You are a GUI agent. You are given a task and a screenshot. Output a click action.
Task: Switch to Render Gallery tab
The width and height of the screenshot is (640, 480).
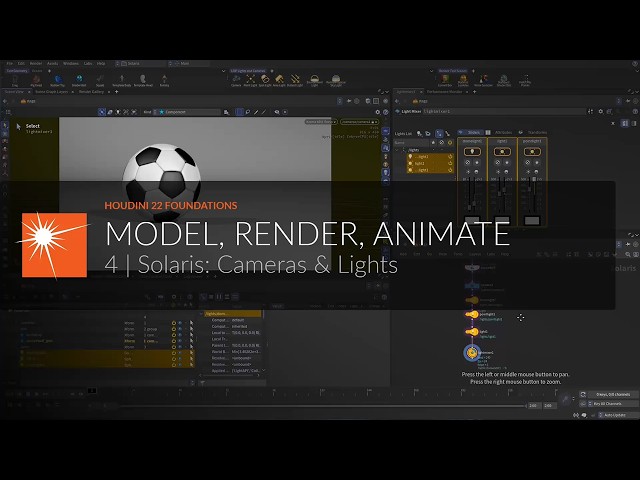click(91, 92)
